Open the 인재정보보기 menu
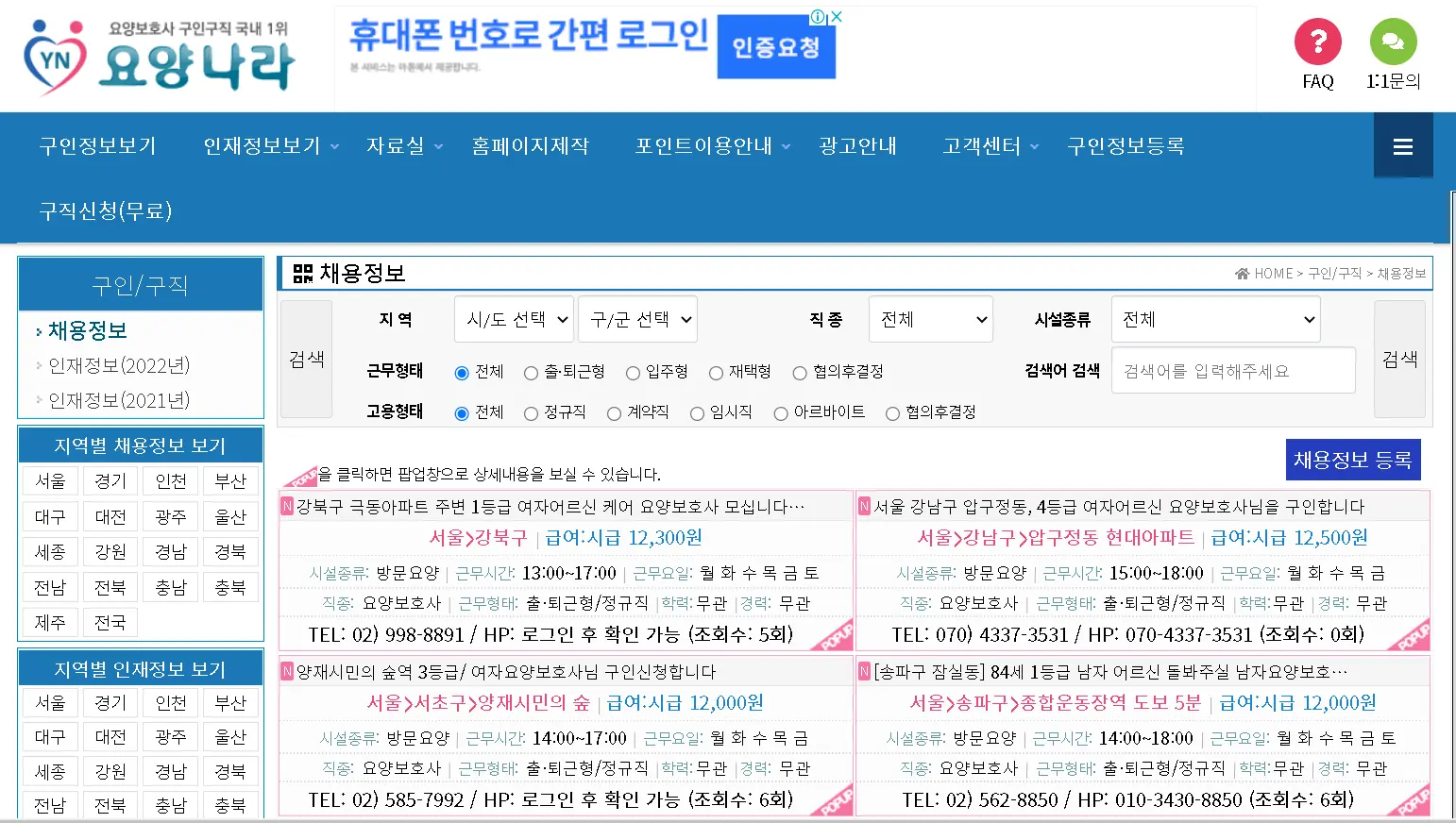 point(261,145)
